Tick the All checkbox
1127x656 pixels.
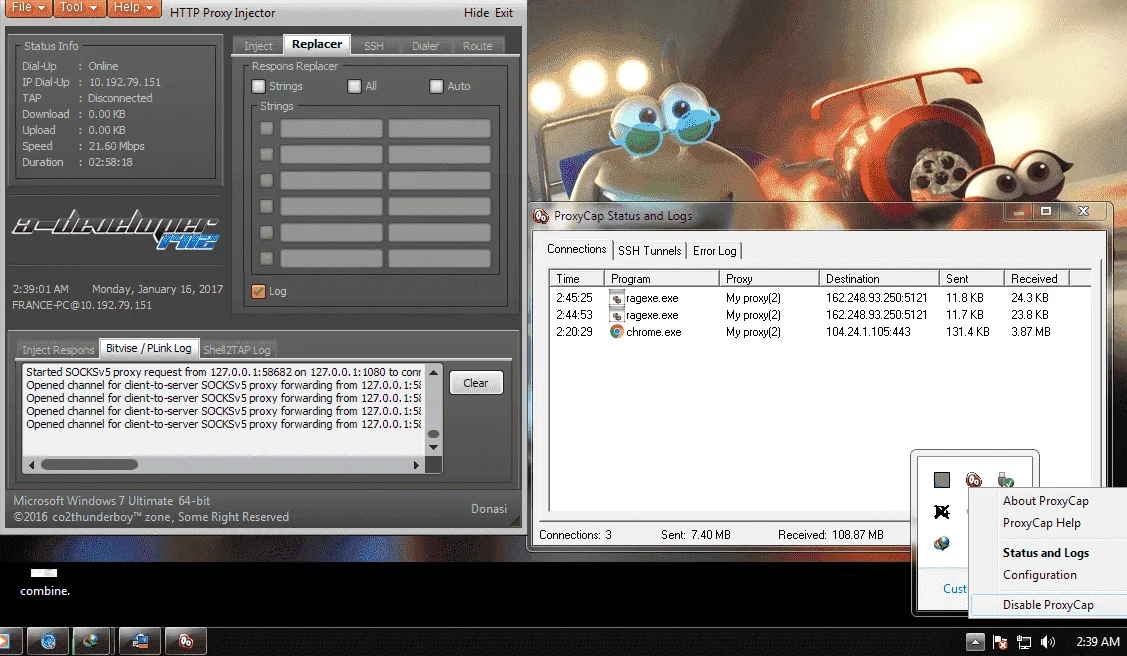pyautogui.click(x=354, y=86)
